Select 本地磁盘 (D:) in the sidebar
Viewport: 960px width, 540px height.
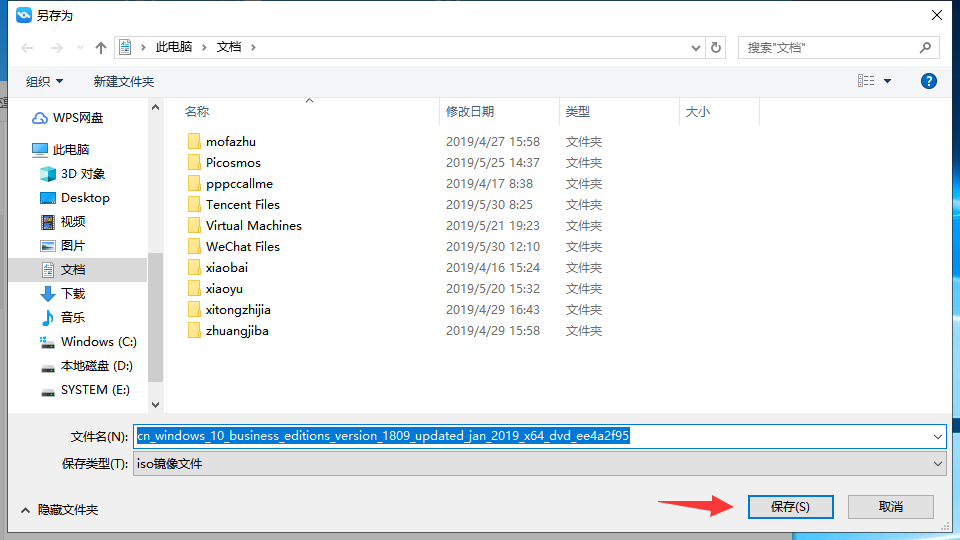tap(96, 366)
